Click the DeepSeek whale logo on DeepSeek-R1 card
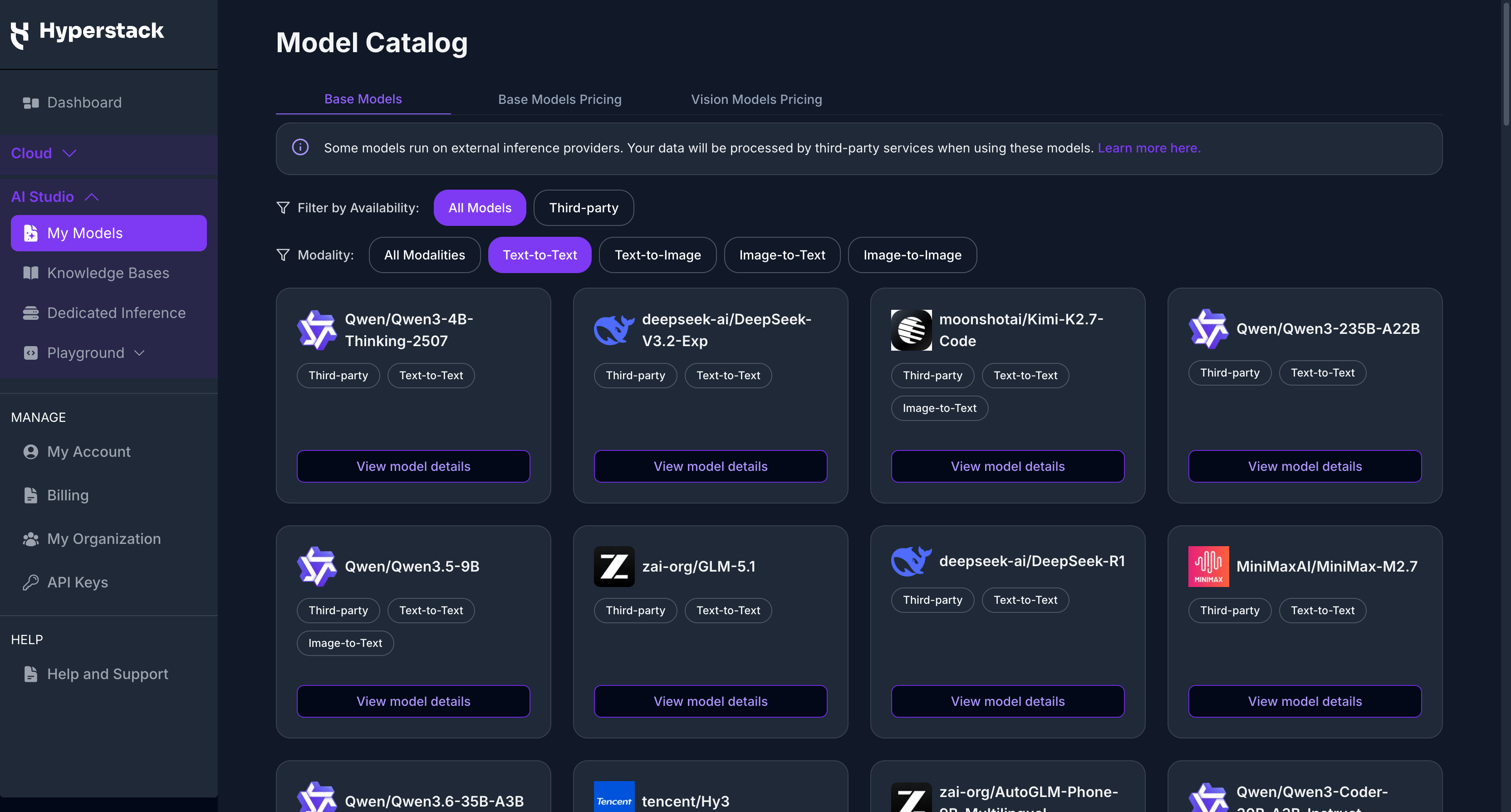 coord(911,561)
